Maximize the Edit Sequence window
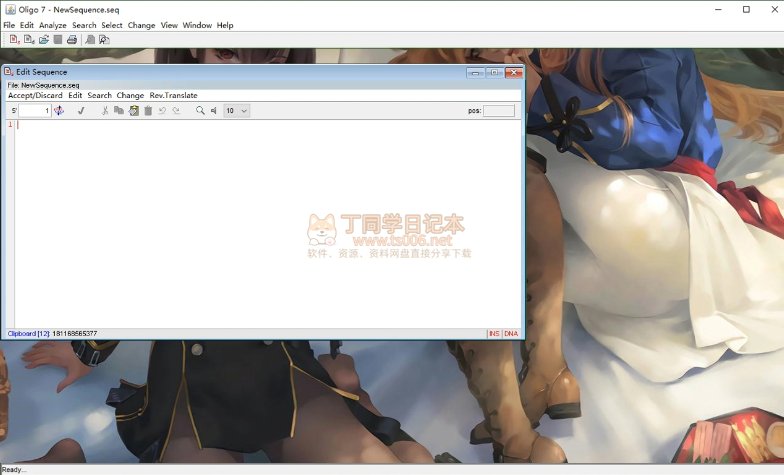The image size is (784, 475). click(494, 73)
